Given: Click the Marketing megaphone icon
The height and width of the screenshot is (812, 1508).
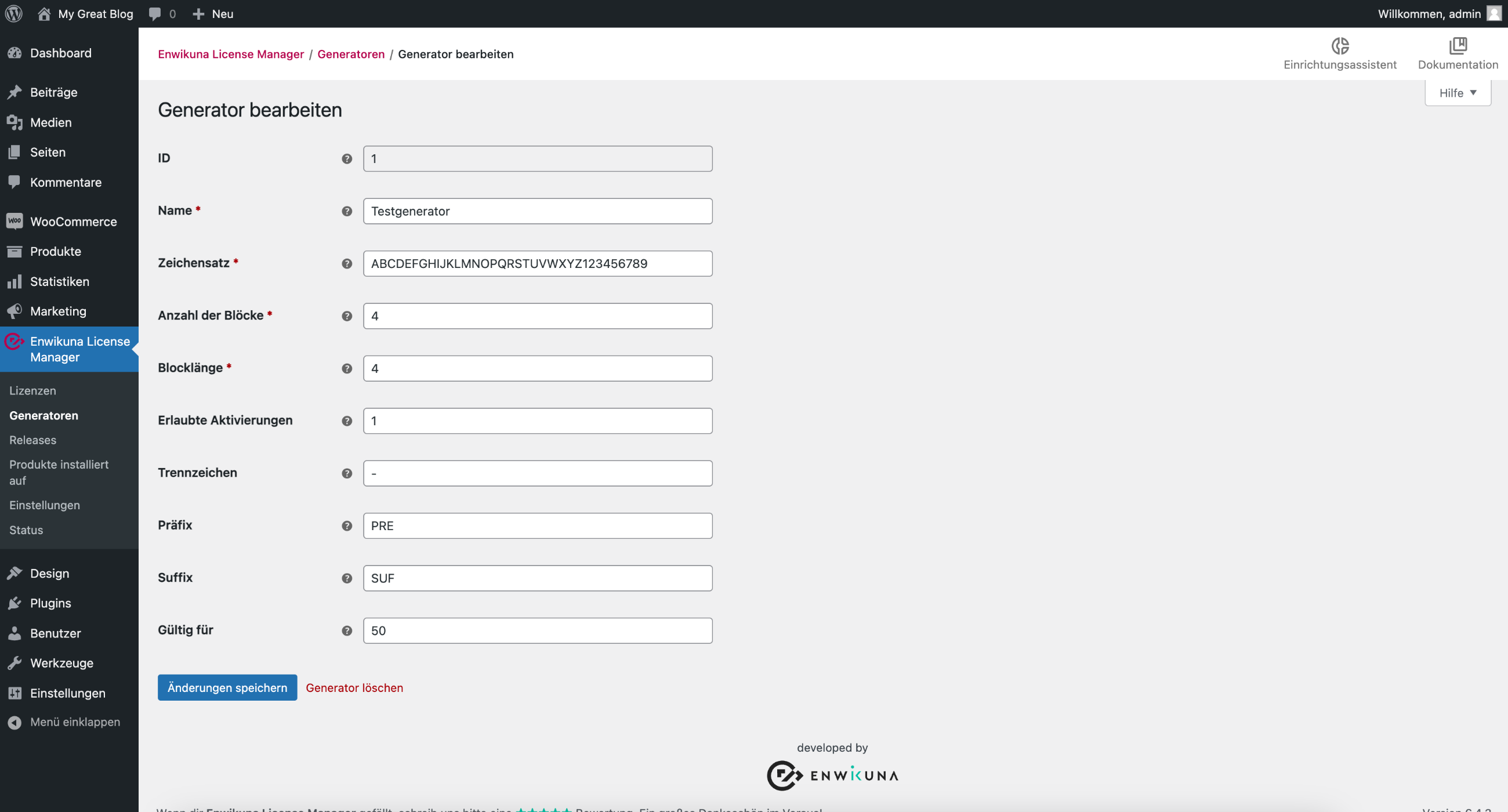Looking at the screenshot, I should [14, 311].
